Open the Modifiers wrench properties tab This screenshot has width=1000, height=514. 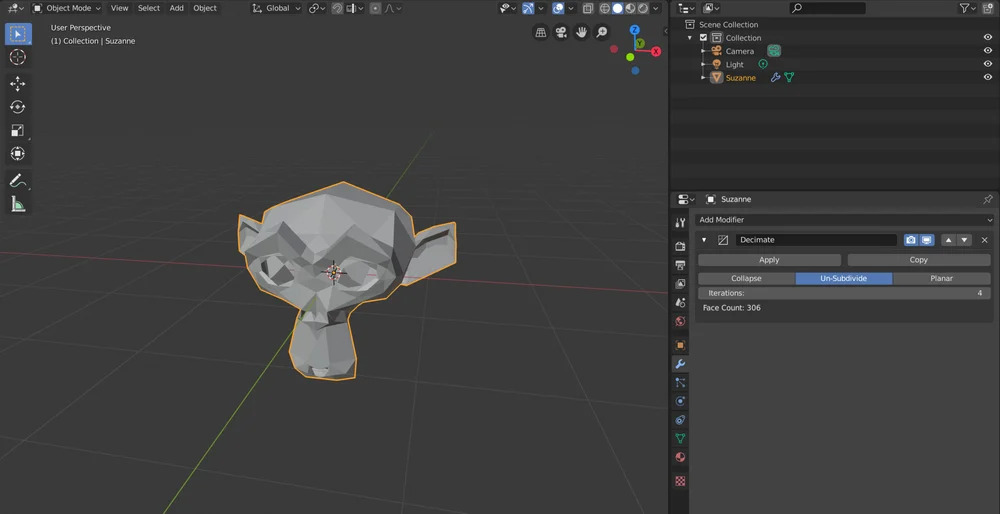680,364
